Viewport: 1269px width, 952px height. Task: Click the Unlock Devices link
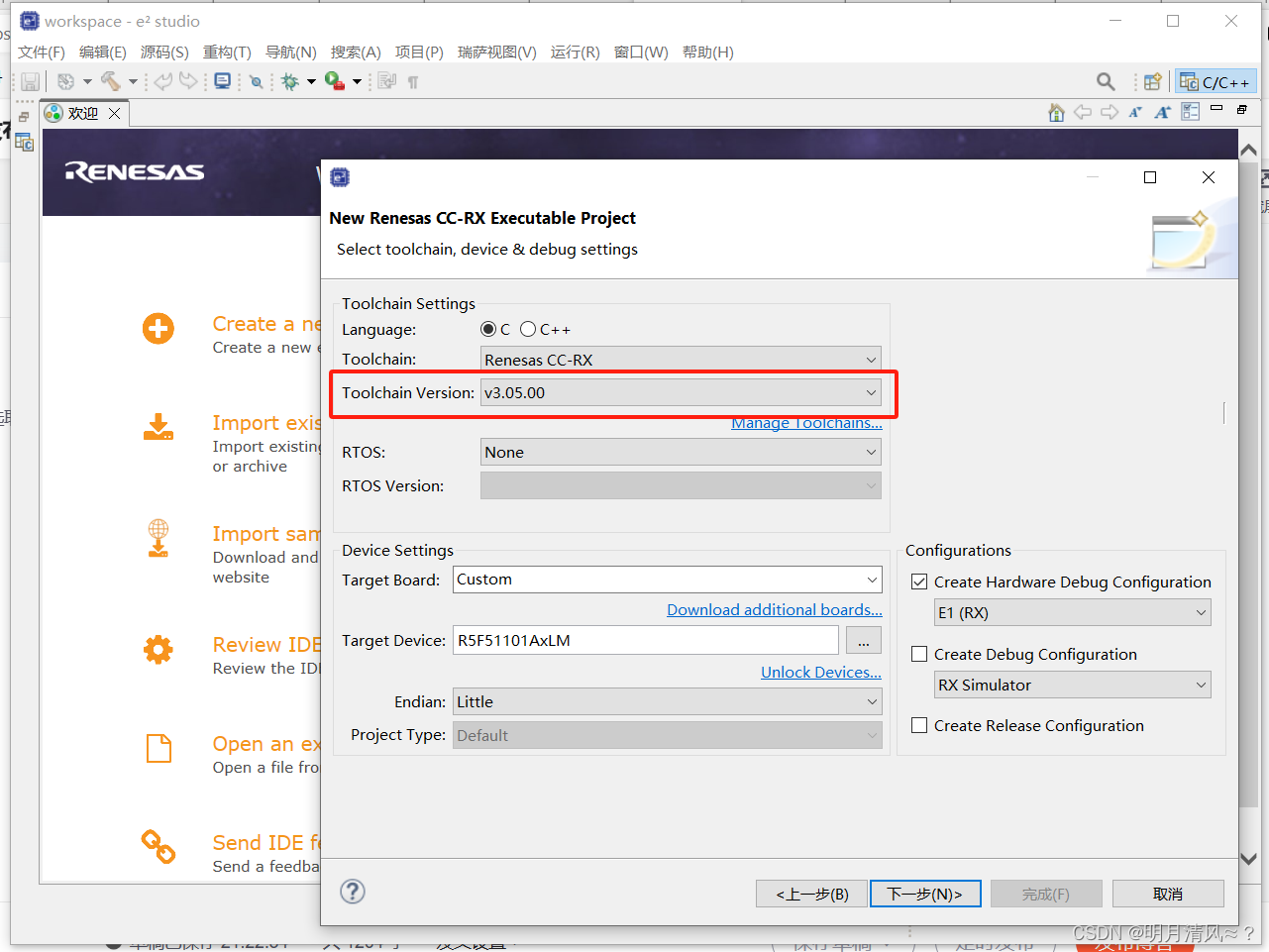point(821,672)
